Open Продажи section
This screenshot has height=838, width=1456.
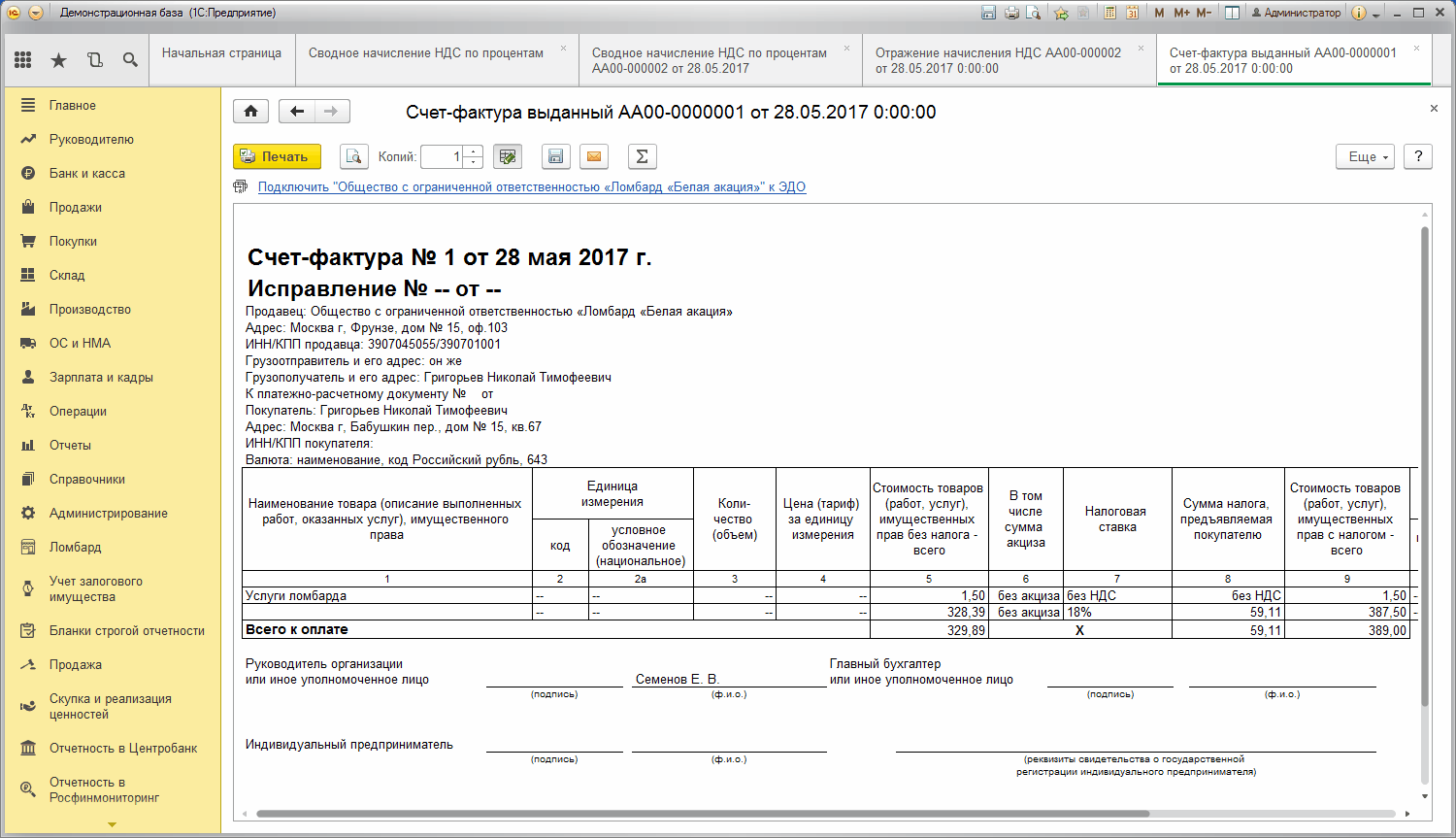pos(111,207)
